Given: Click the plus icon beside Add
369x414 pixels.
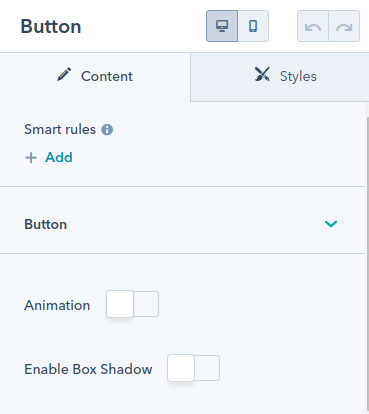Looking at the screenshot, I should (31, 157).
